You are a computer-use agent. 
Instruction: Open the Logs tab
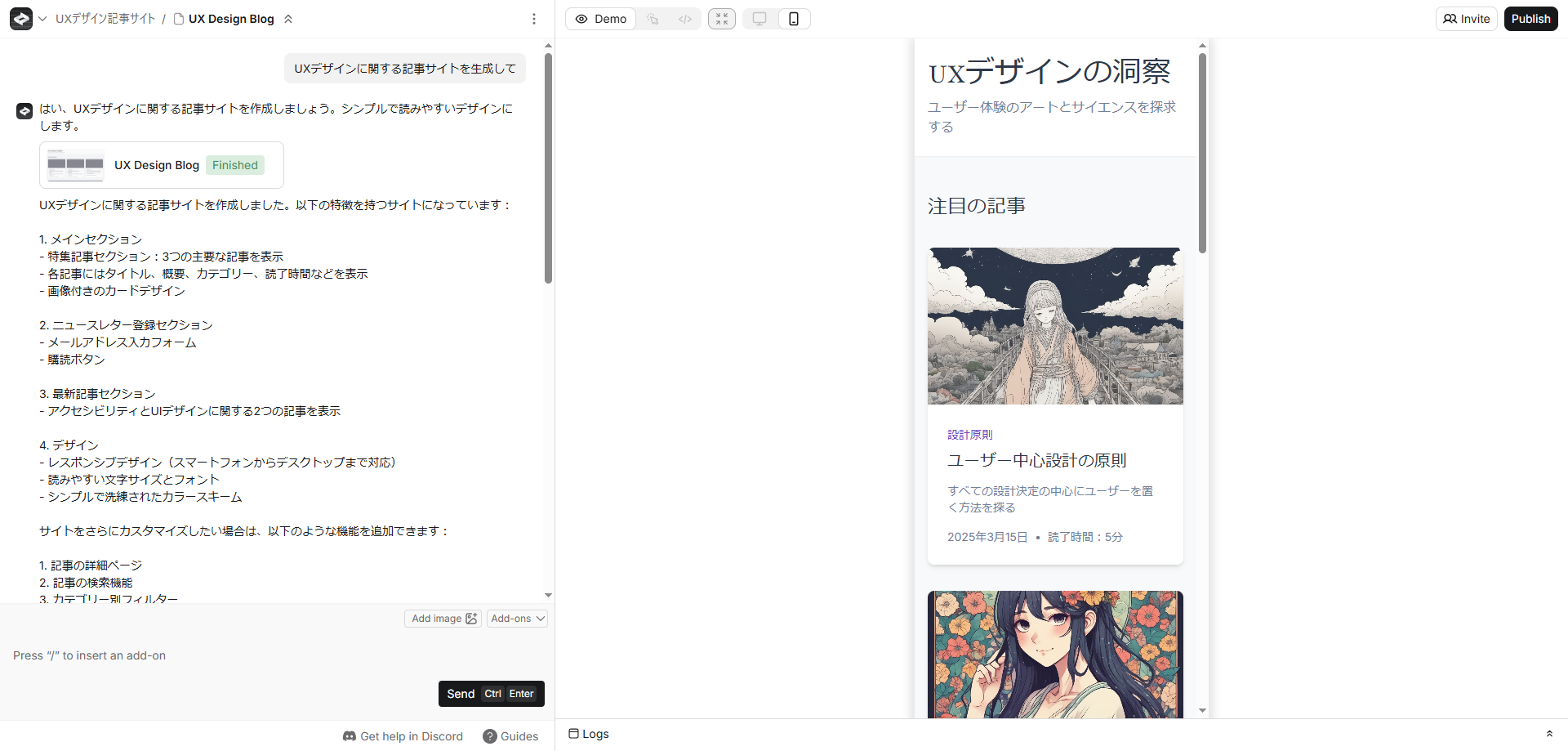(589, 734)
